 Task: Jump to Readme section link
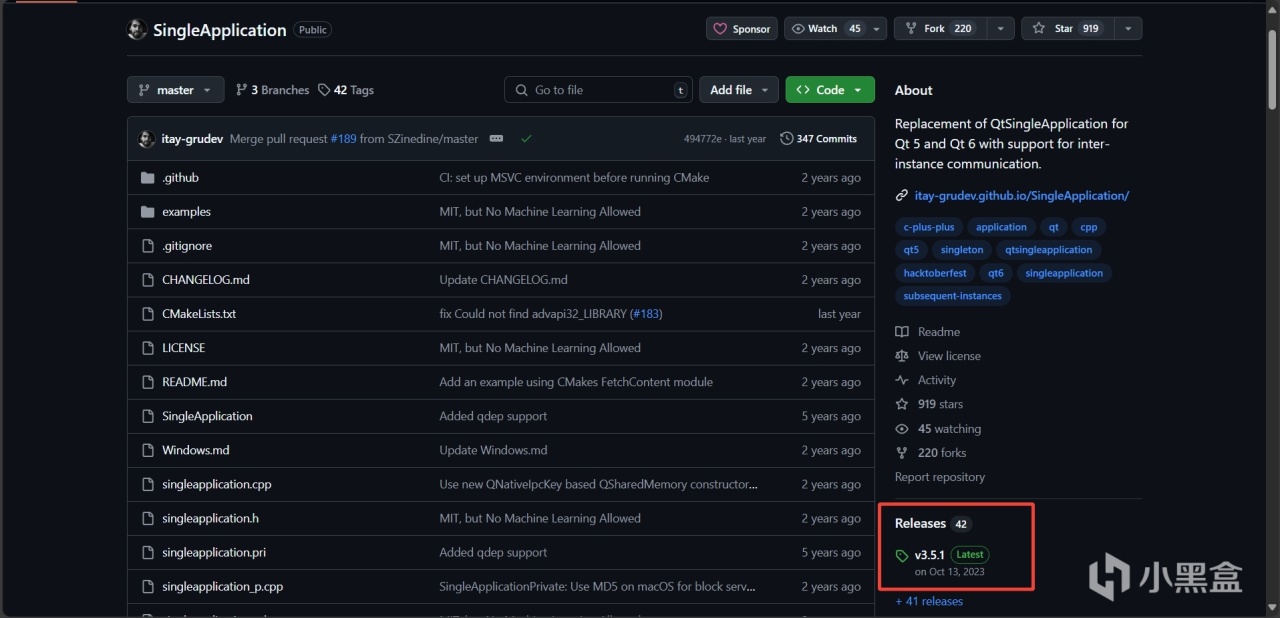[x=928, y=332]
